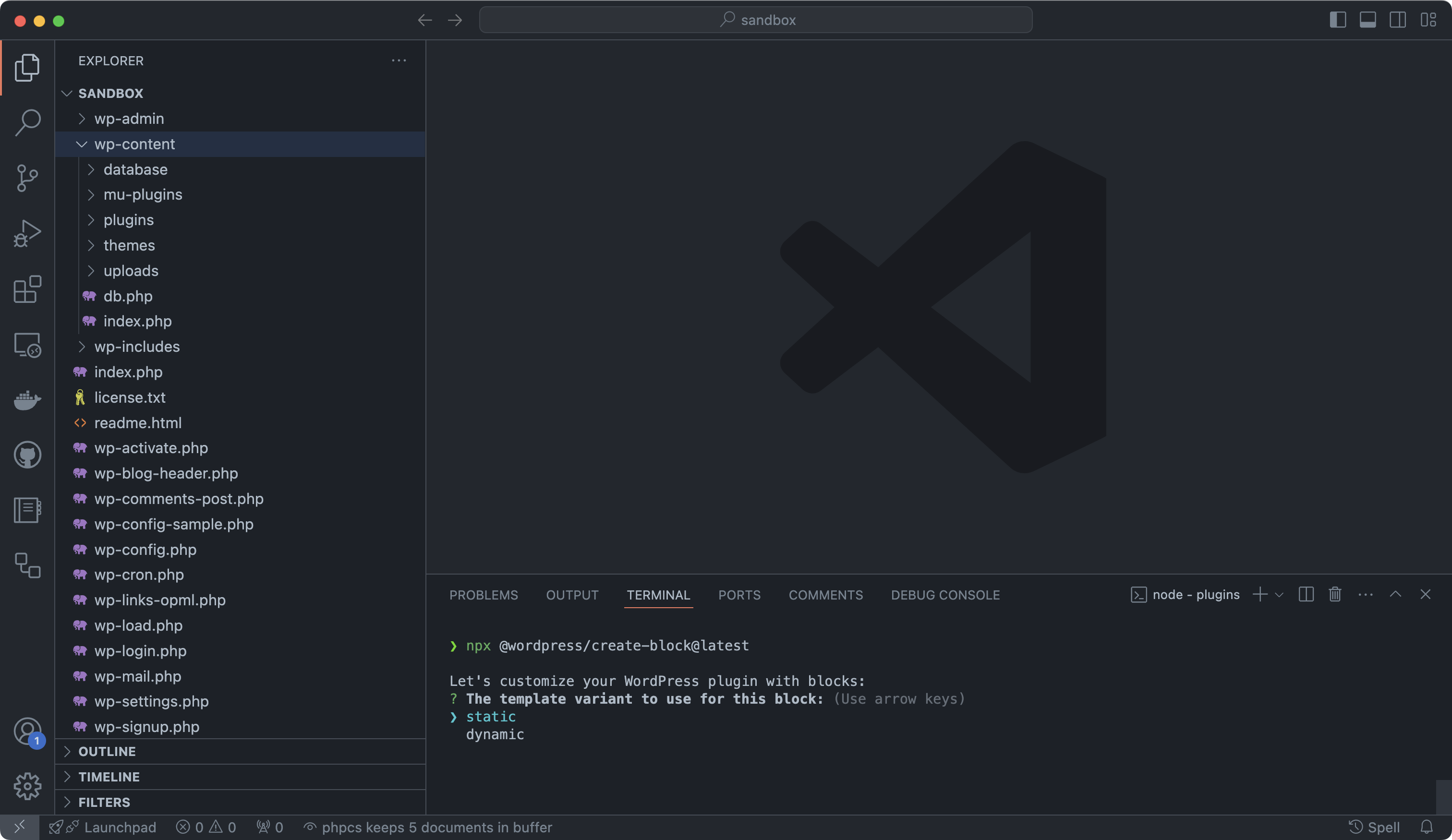Viewport: 1452px width, 840px height.
Task: Open wp-login.php file
Action: 240,651
